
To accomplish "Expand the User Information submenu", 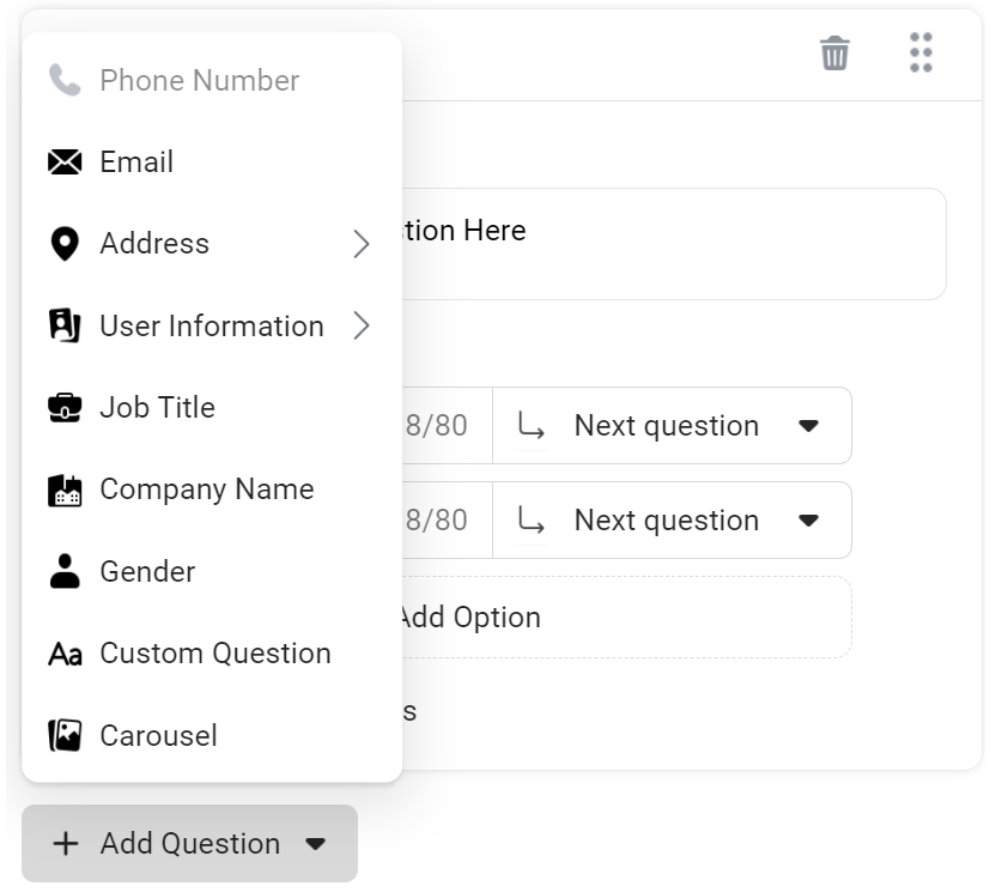I will 360,325.
